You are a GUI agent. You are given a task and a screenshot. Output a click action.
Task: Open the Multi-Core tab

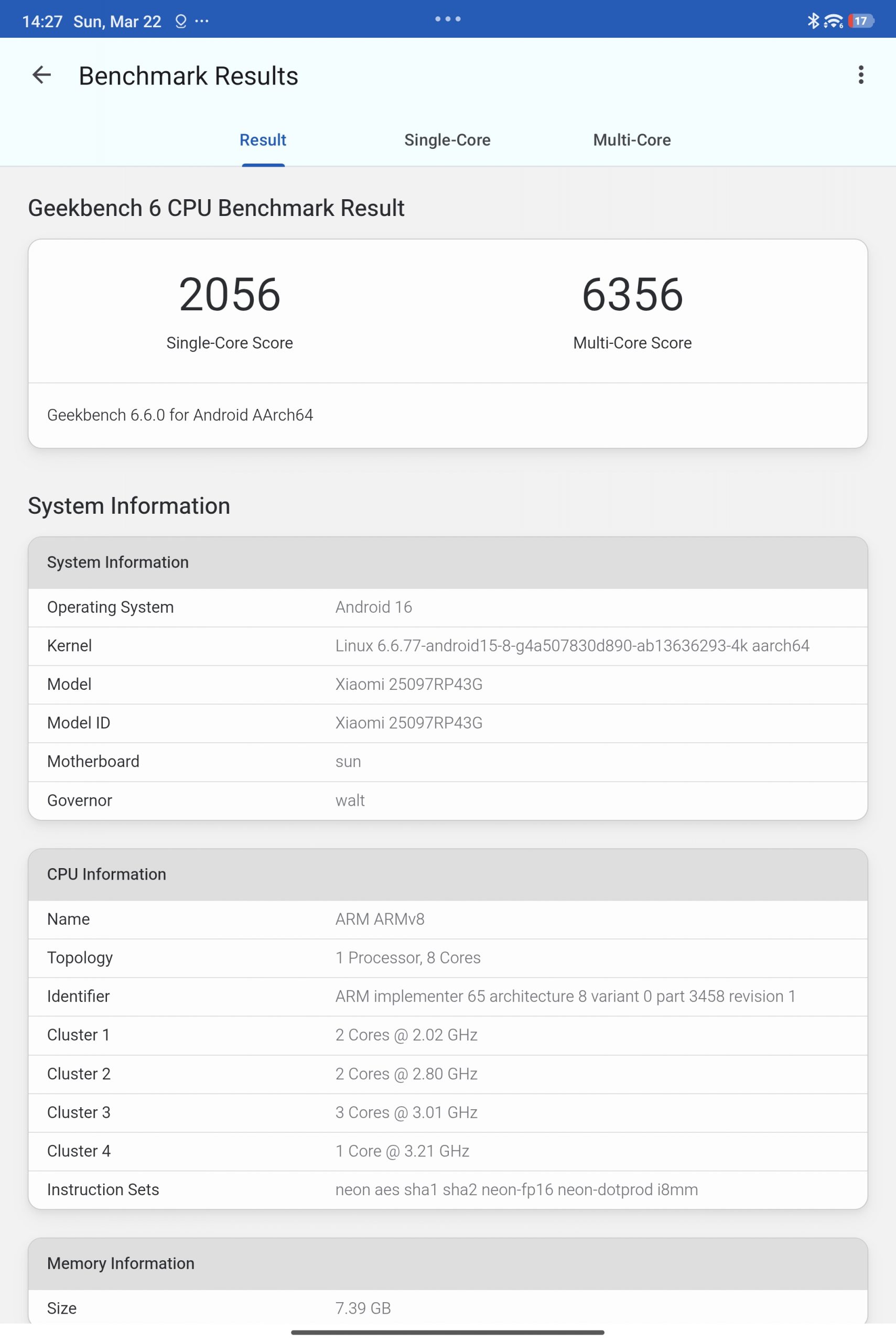tap(632, 139)
